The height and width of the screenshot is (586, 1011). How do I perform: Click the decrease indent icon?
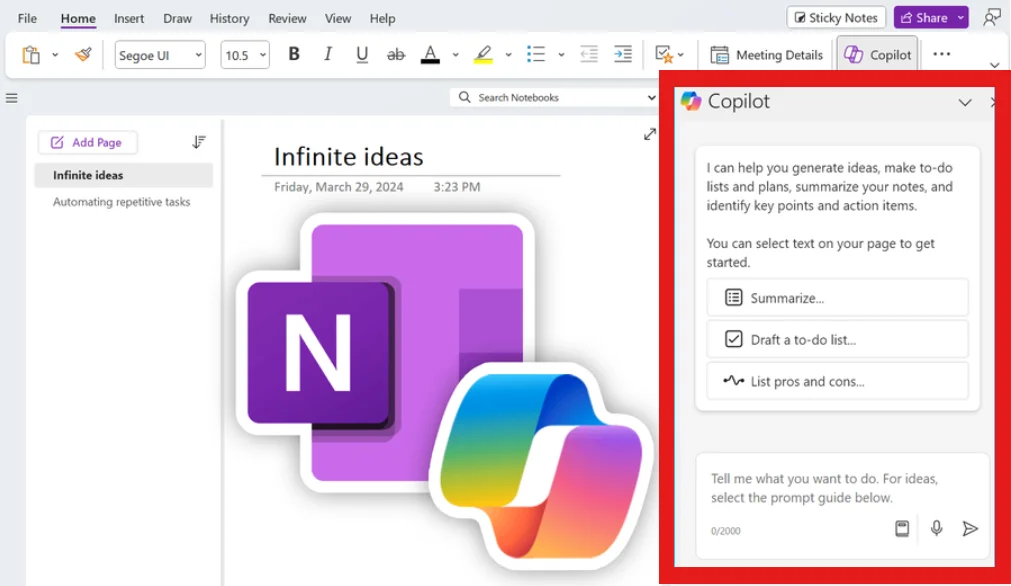(x=589, y=54)
